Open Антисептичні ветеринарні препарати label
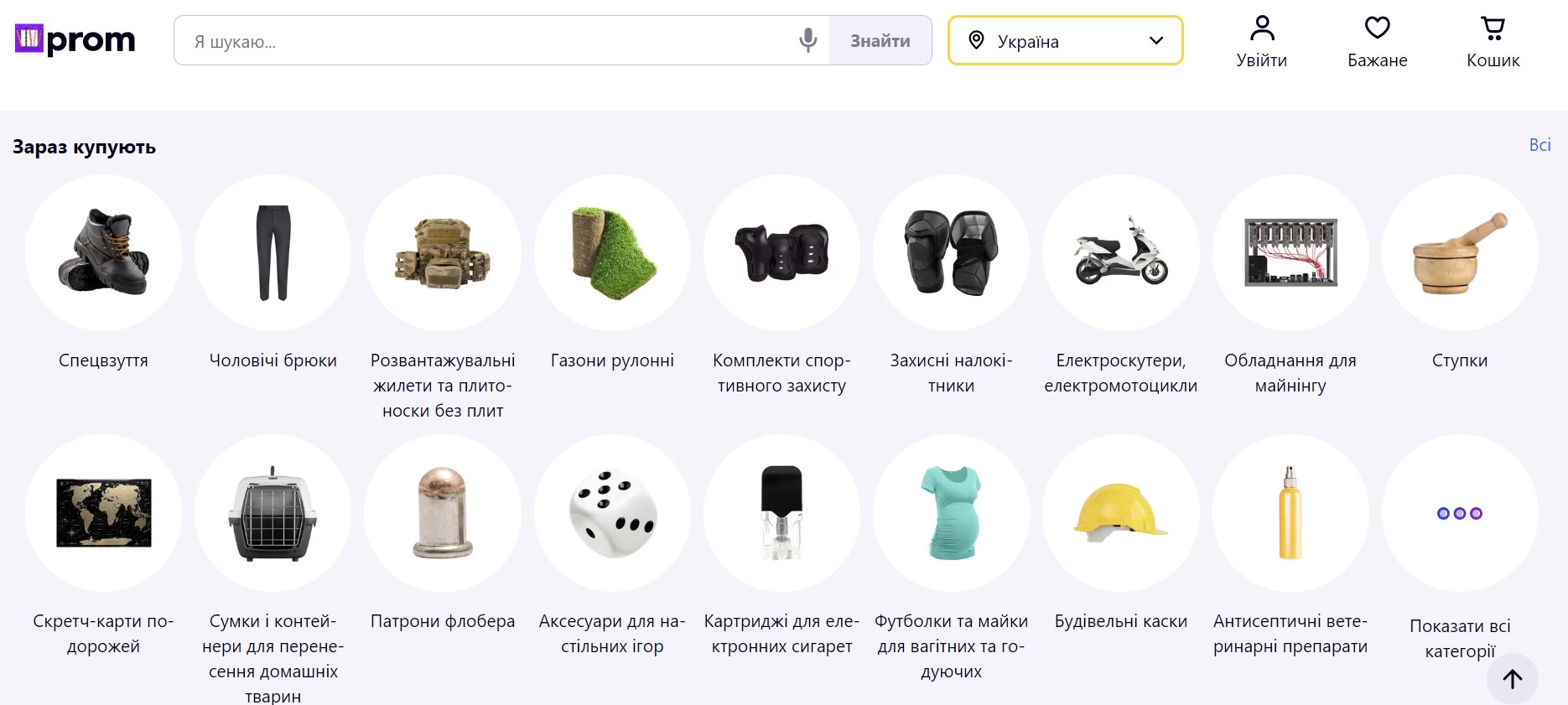Viewport: 1568px width, 705px height. (1290, 634)
